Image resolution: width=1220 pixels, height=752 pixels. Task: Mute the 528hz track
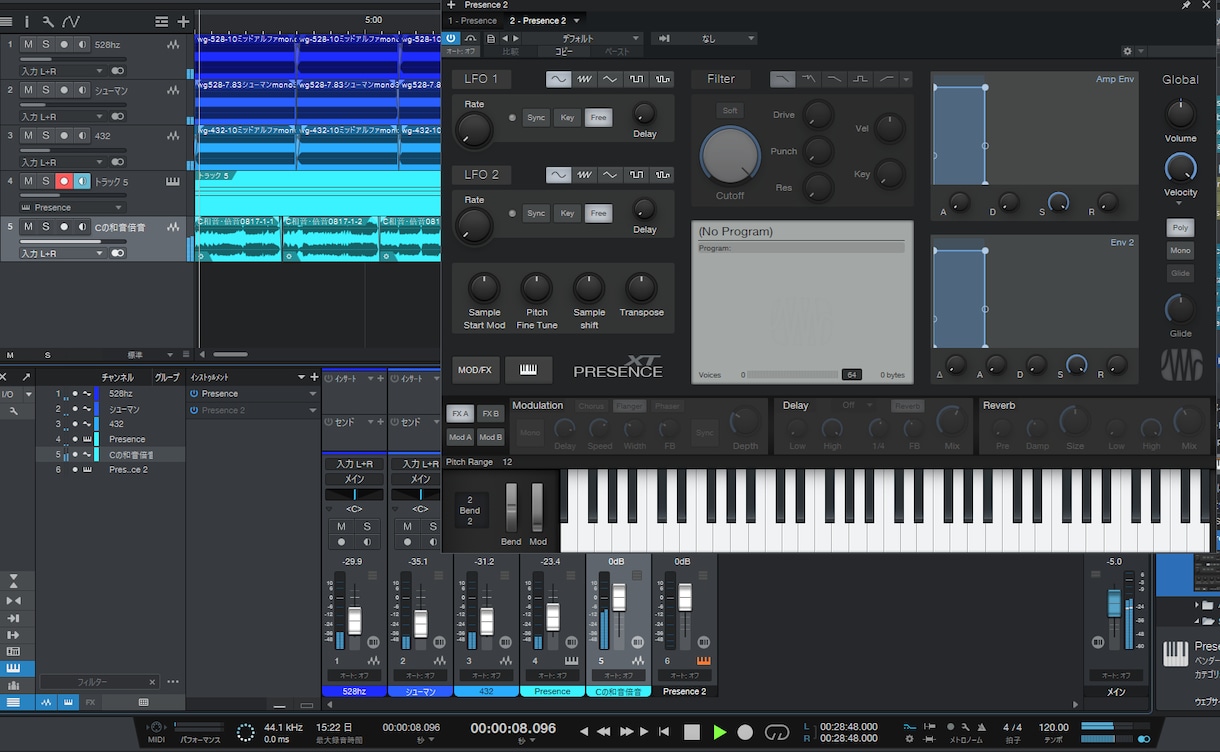(x=28, y=45)
